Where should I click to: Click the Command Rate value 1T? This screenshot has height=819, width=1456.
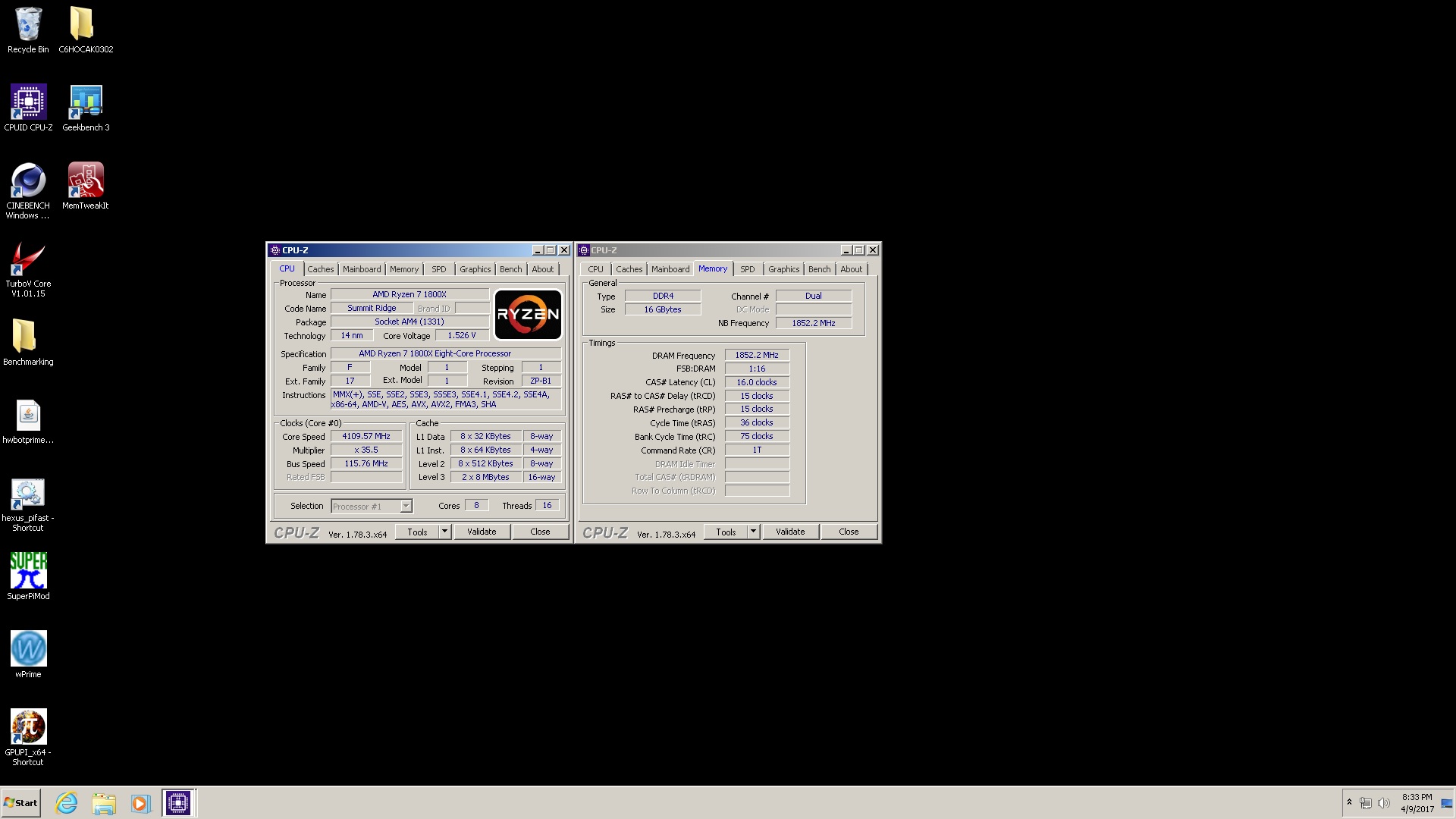(x=757, y=450)
